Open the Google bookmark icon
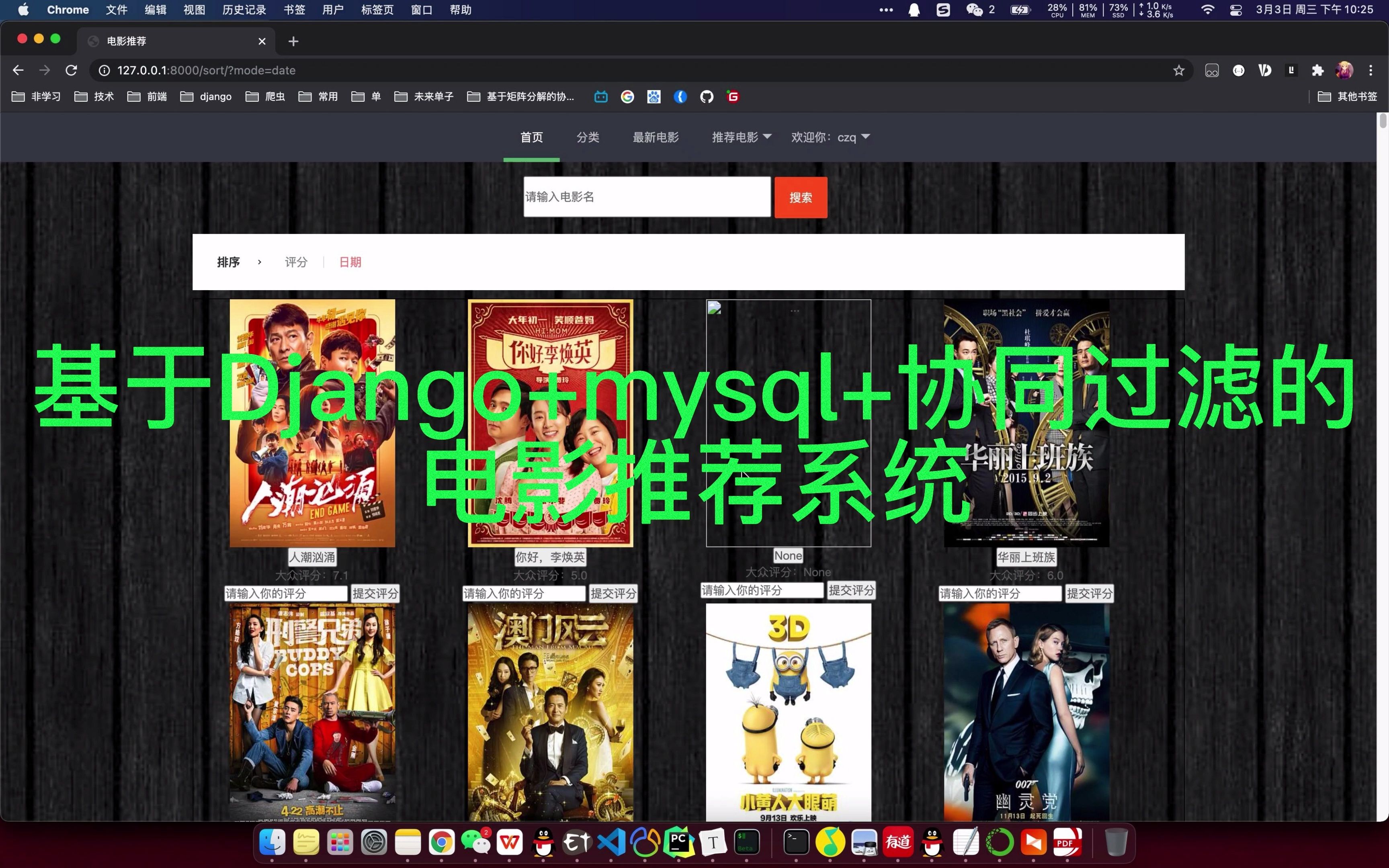The image size is (1389, 868). coord(627,96)
